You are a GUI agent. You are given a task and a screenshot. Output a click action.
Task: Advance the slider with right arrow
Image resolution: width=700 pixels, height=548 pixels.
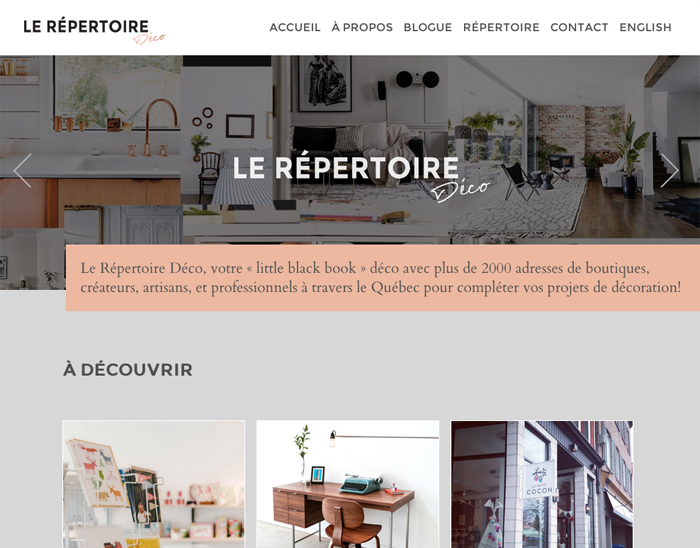coord(669,170)
